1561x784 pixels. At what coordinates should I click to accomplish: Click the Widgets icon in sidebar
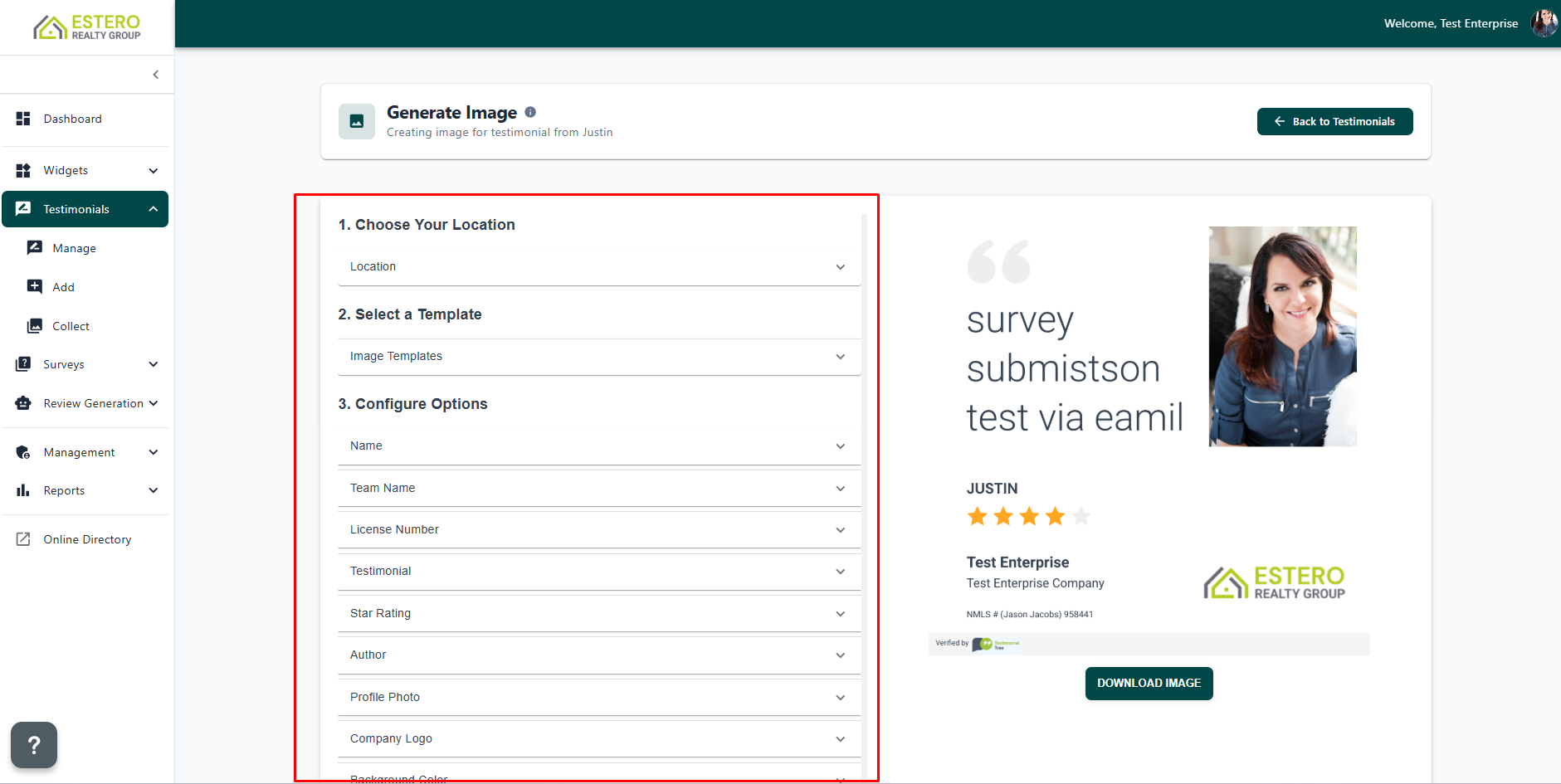point(23,170)
